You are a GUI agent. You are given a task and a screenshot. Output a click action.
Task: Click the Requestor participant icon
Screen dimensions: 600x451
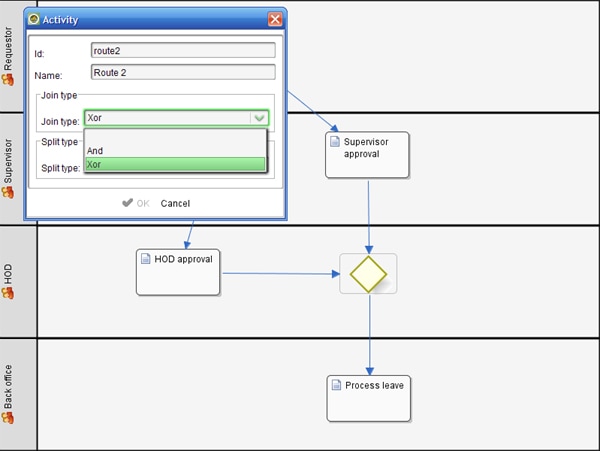[x=8, y=80]
